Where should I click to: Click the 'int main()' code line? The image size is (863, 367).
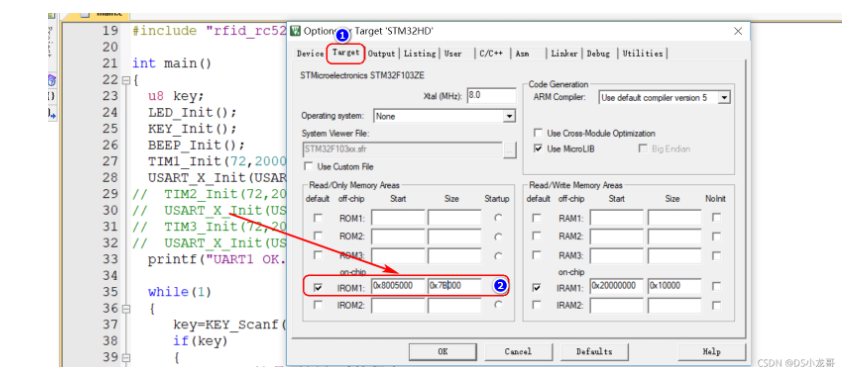172,63
